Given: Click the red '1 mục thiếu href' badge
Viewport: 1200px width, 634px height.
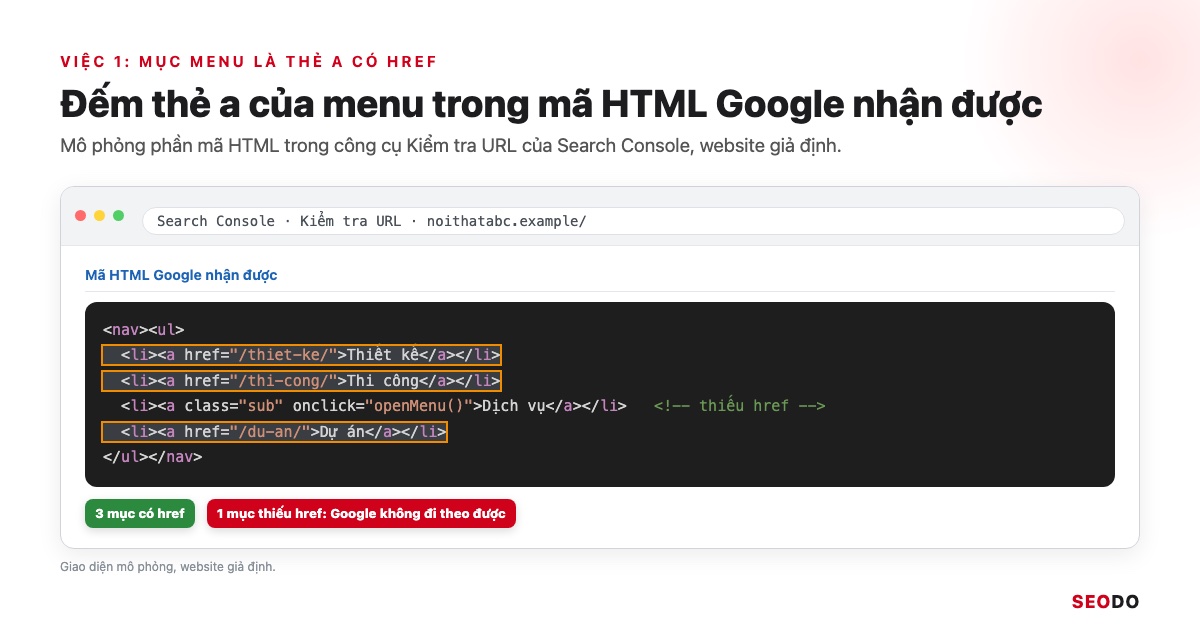Looking at the screenshot, I should tap(361, 514).
